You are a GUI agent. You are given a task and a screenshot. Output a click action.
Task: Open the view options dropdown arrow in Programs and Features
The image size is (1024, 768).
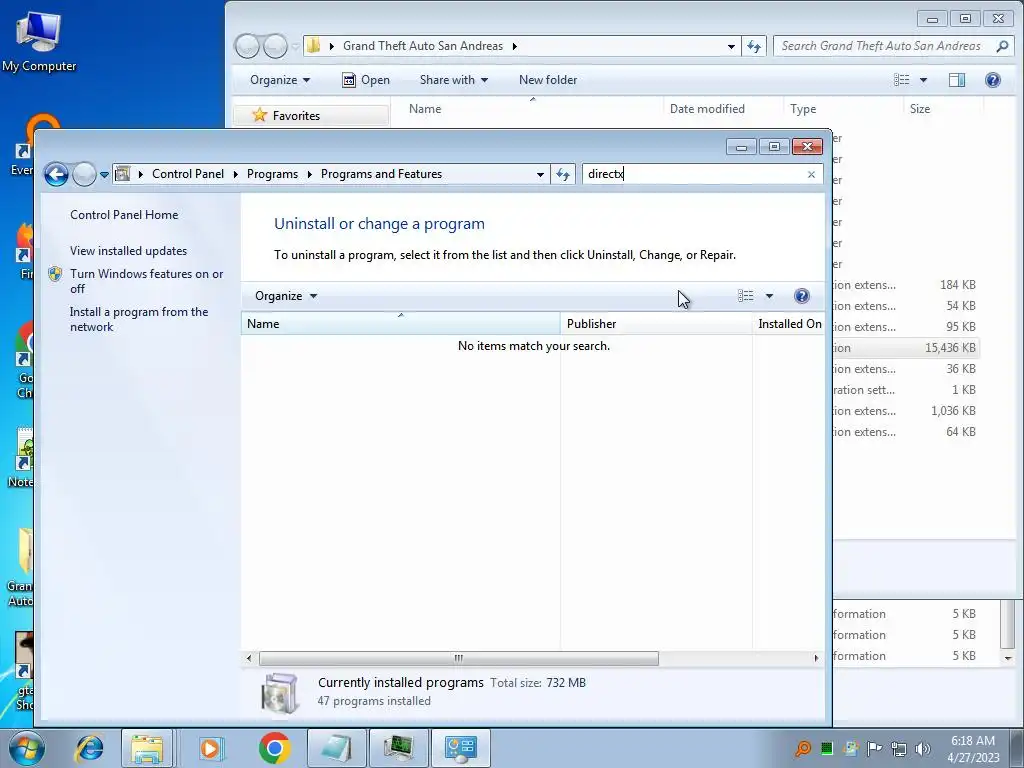point(769,296)
